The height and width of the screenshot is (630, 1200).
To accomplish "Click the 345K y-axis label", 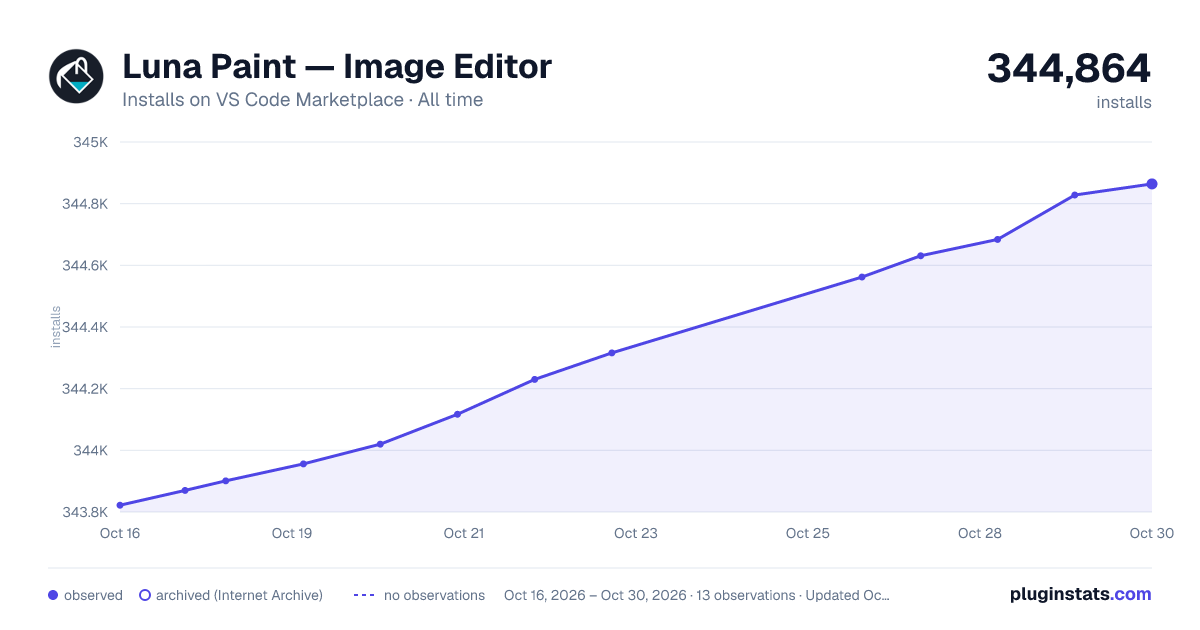I will 90,142.
